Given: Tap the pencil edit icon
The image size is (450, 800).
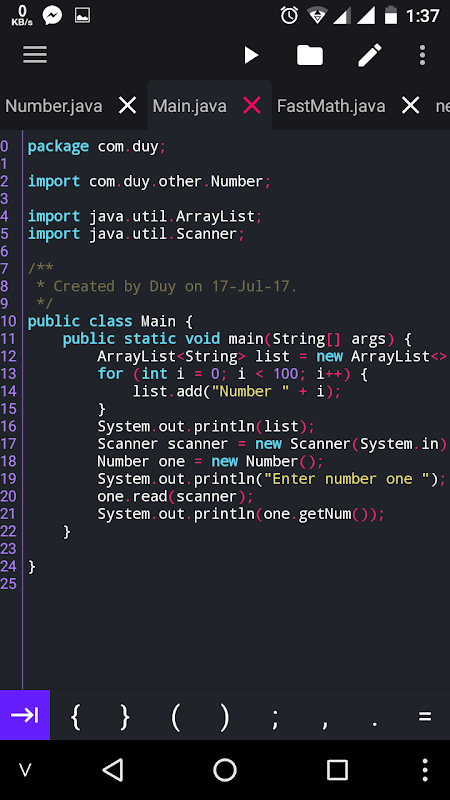Looking at the screenshot, I should coord(370,55).
